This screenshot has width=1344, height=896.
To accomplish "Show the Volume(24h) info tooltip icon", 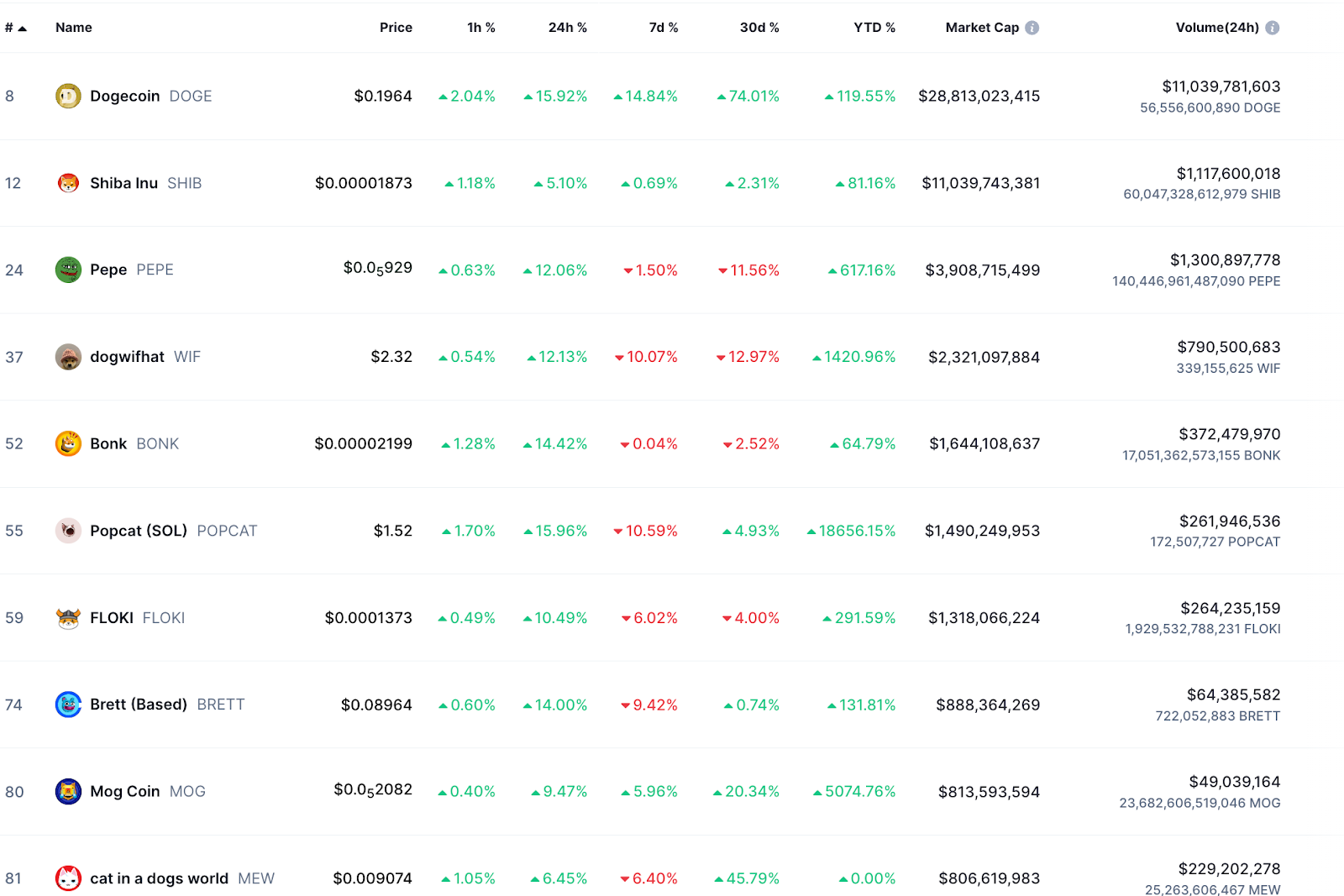I will 1273,28.
